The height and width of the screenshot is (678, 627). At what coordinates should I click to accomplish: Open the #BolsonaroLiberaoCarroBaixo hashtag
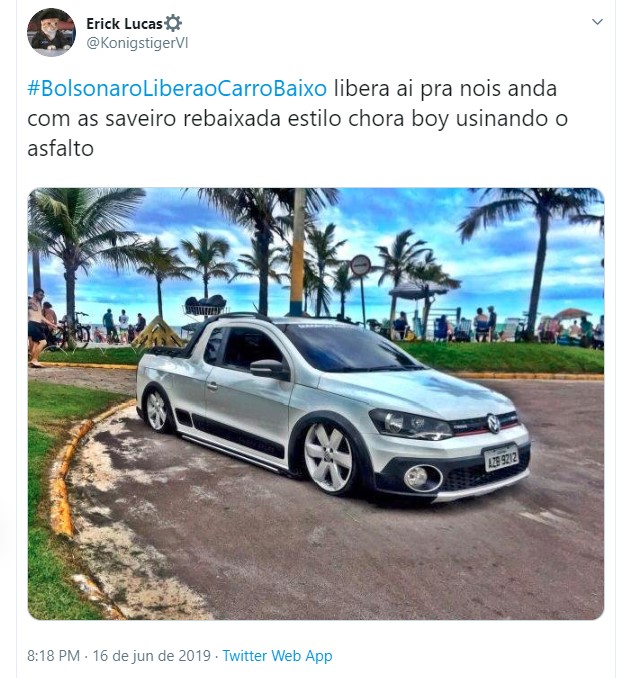[x=177, y=88]
